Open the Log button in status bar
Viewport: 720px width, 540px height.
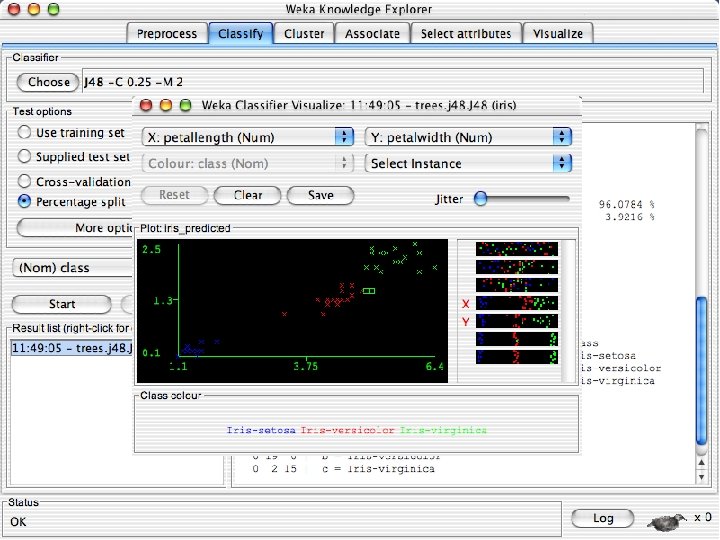pos(602,518)
